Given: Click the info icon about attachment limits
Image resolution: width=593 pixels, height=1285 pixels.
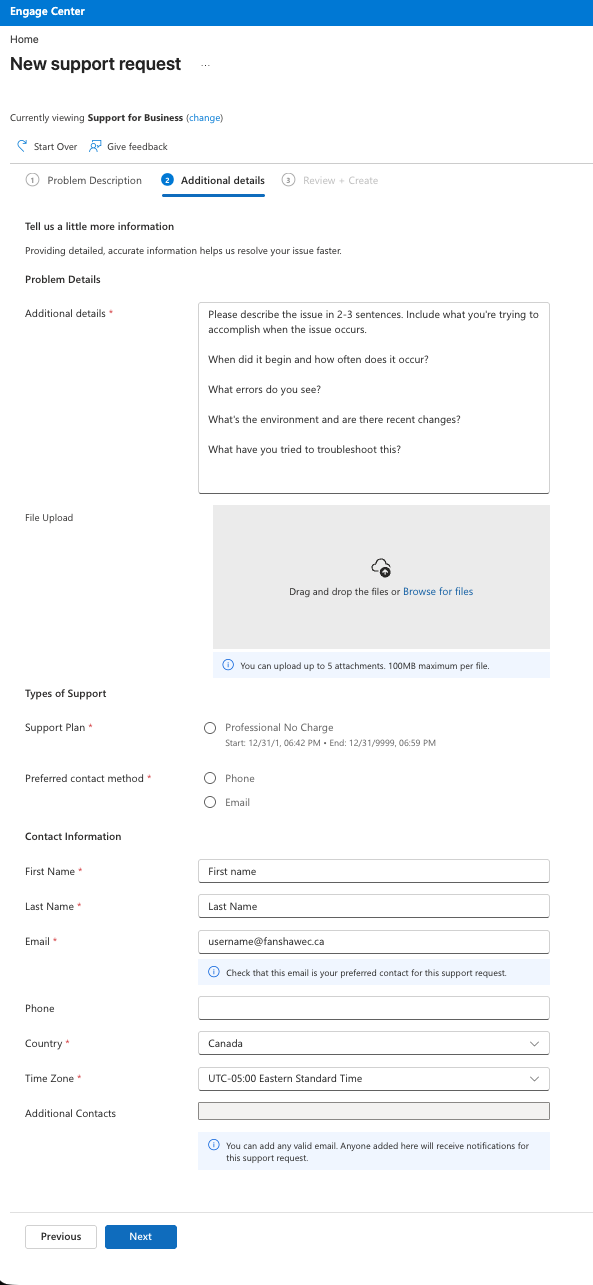Looking at the screenshot, I should [228, 665].
